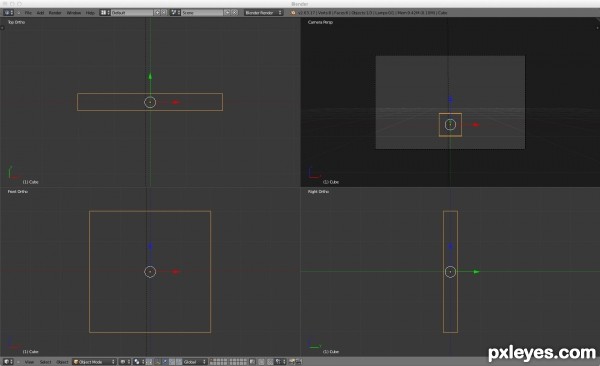Open the Select menu in 3D header
Image resolution: width=600 pixels, height=366 pixels.
coord(45,362)
